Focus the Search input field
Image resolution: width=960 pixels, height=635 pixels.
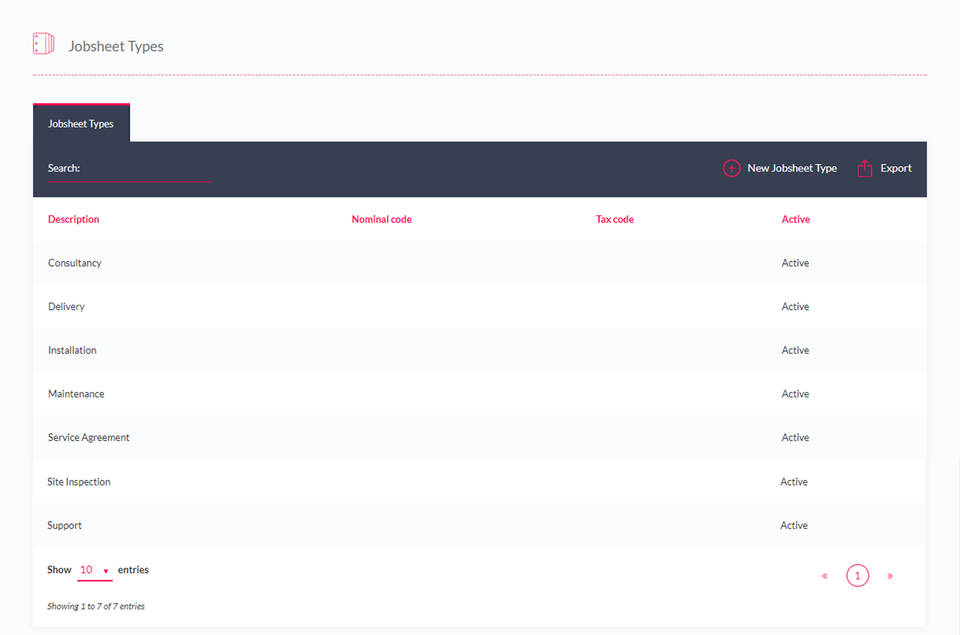145,169
